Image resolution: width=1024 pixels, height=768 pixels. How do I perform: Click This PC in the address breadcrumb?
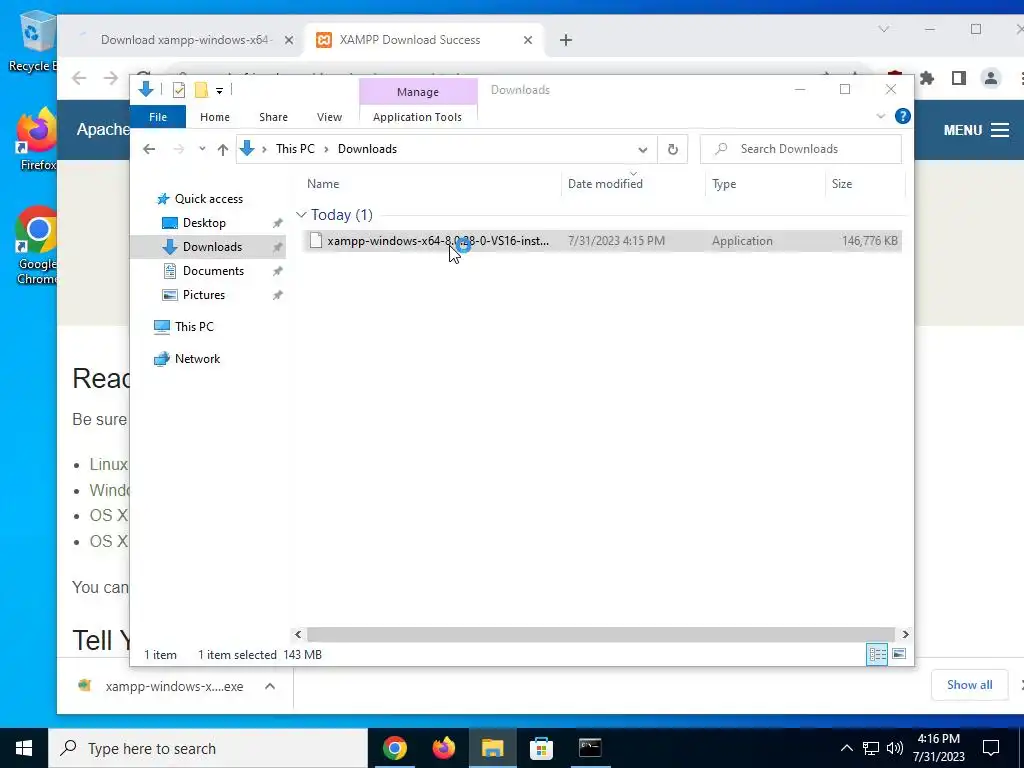coord(295,149)
